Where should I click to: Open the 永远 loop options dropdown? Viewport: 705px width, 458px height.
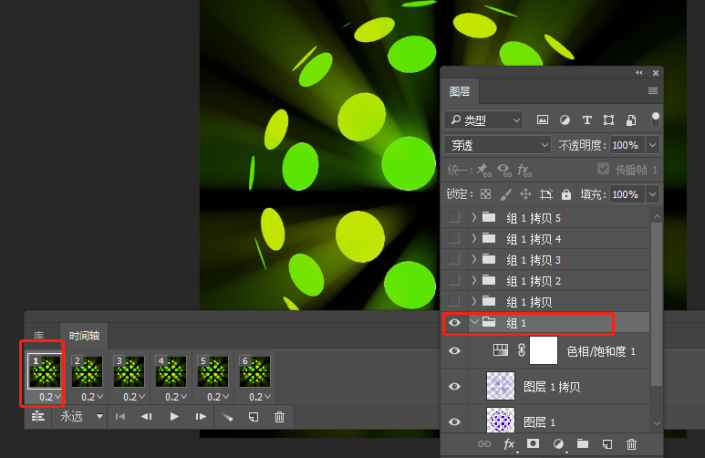click(81, 416)
